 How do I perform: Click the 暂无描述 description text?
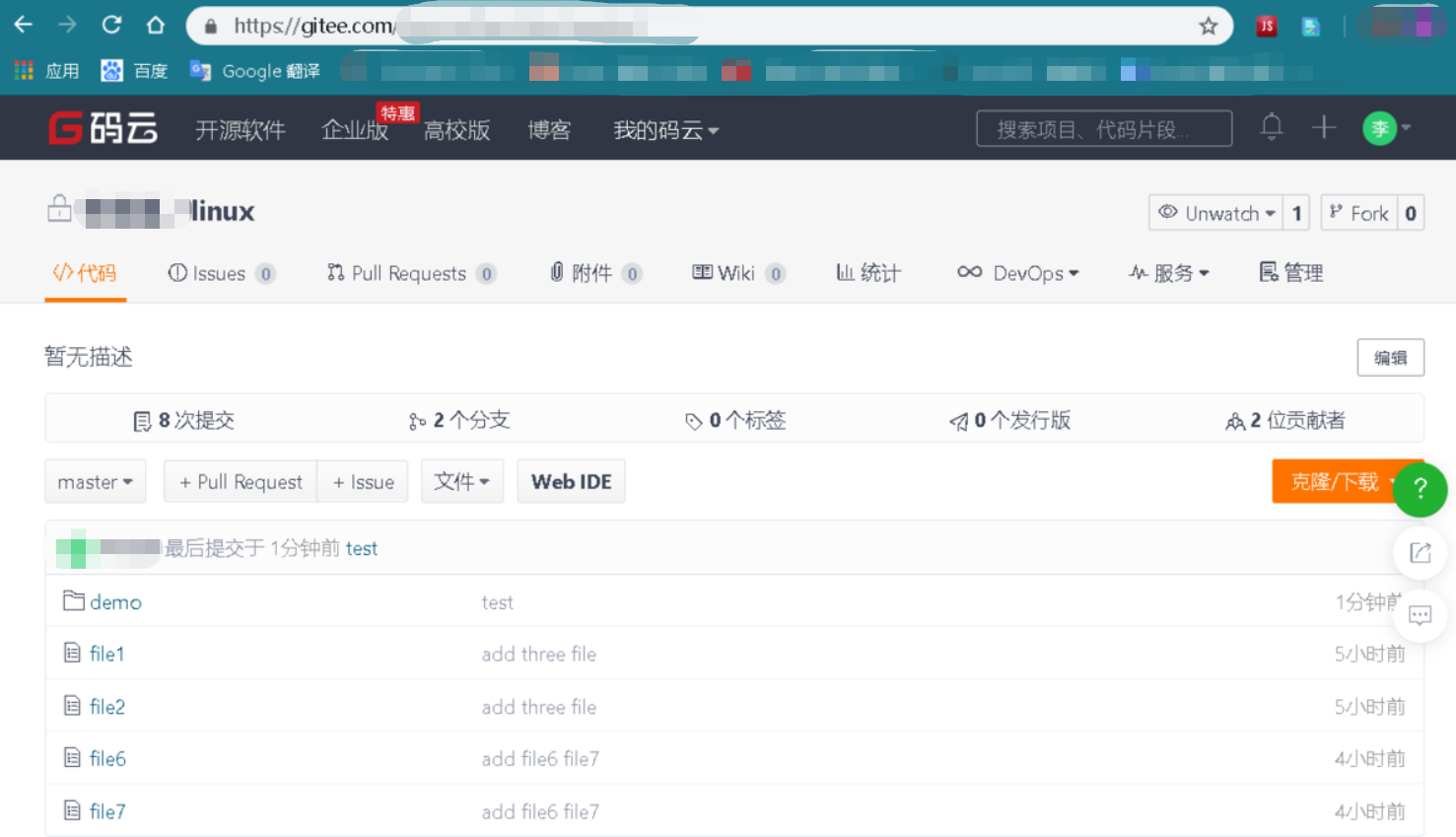click(89, 357)
